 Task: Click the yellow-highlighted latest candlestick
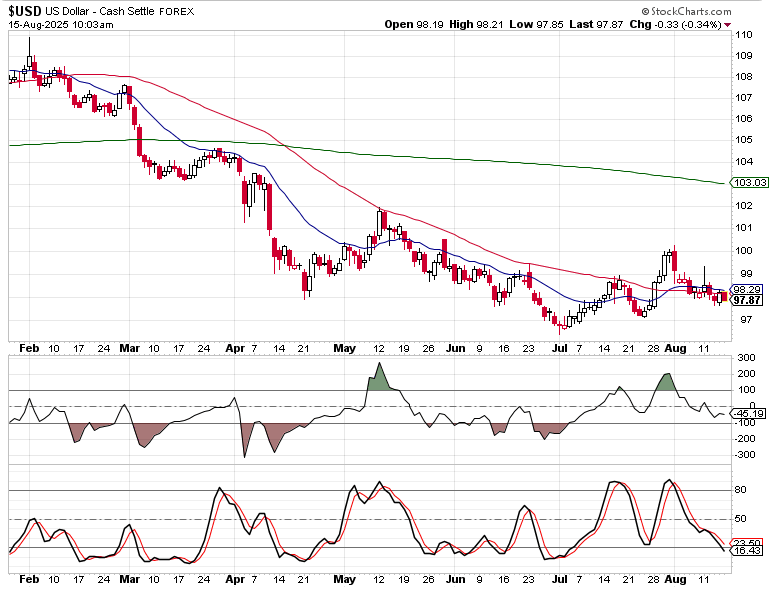click(x=724, y=296)
